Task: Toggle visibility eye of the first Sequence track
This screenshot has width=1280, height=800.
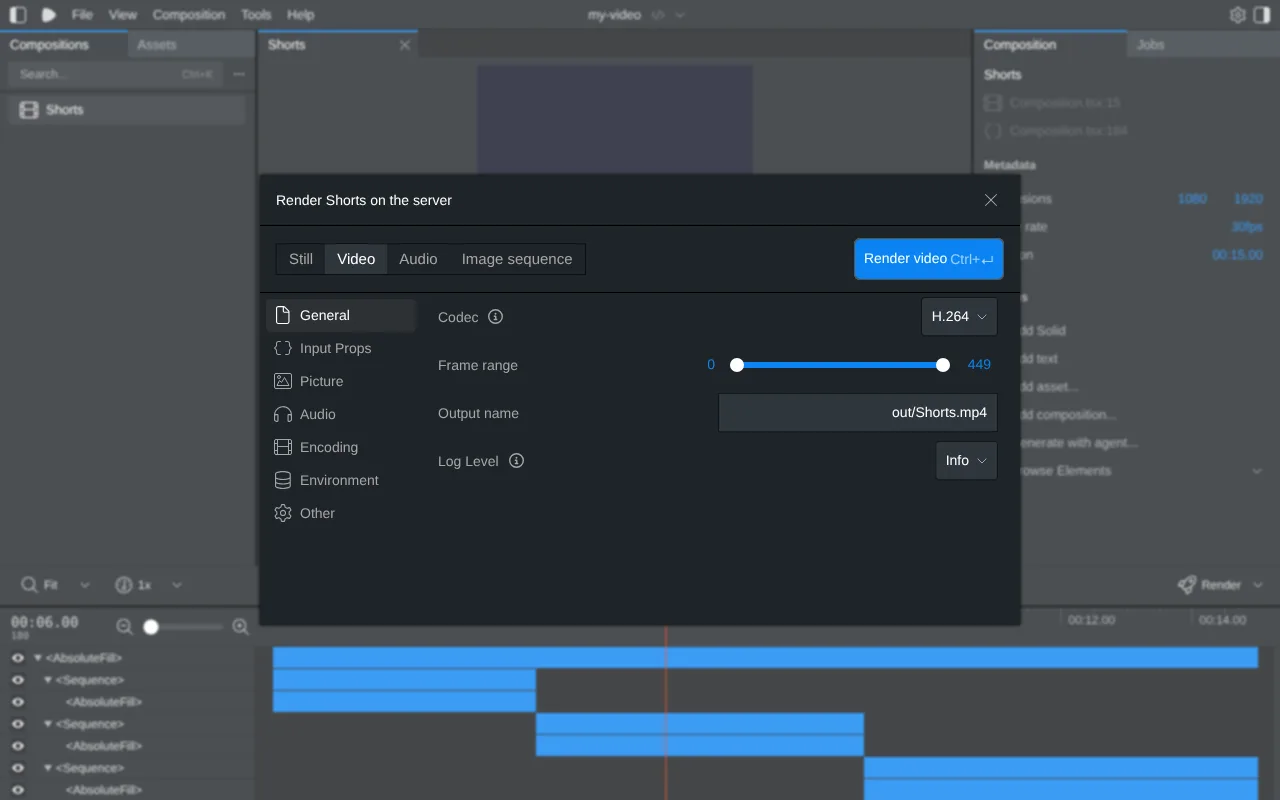Action: pyautogui.click(x=18, y=680)
